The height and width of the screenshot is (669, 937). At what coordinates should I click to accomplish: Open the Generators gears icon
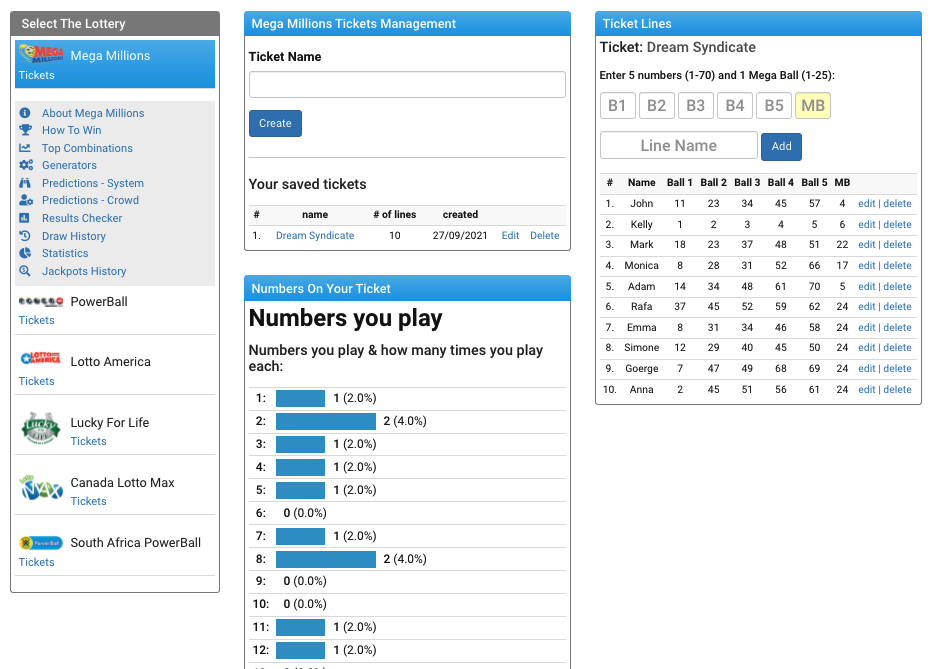(x=27, y=165)
